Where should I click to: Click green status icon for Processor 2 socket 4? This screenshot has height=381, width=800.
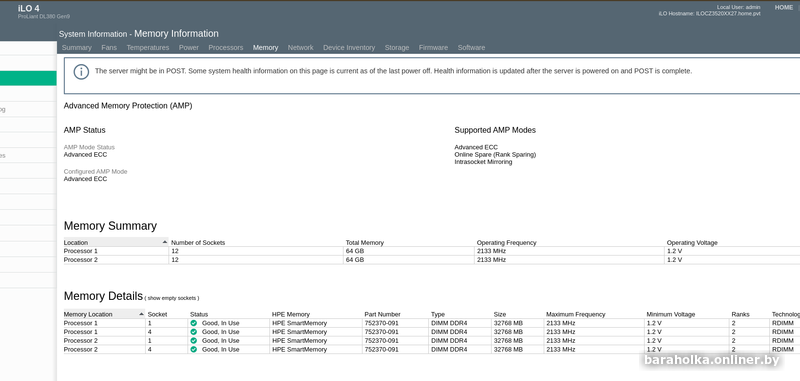pyautogui.click(x=193, y=349)
